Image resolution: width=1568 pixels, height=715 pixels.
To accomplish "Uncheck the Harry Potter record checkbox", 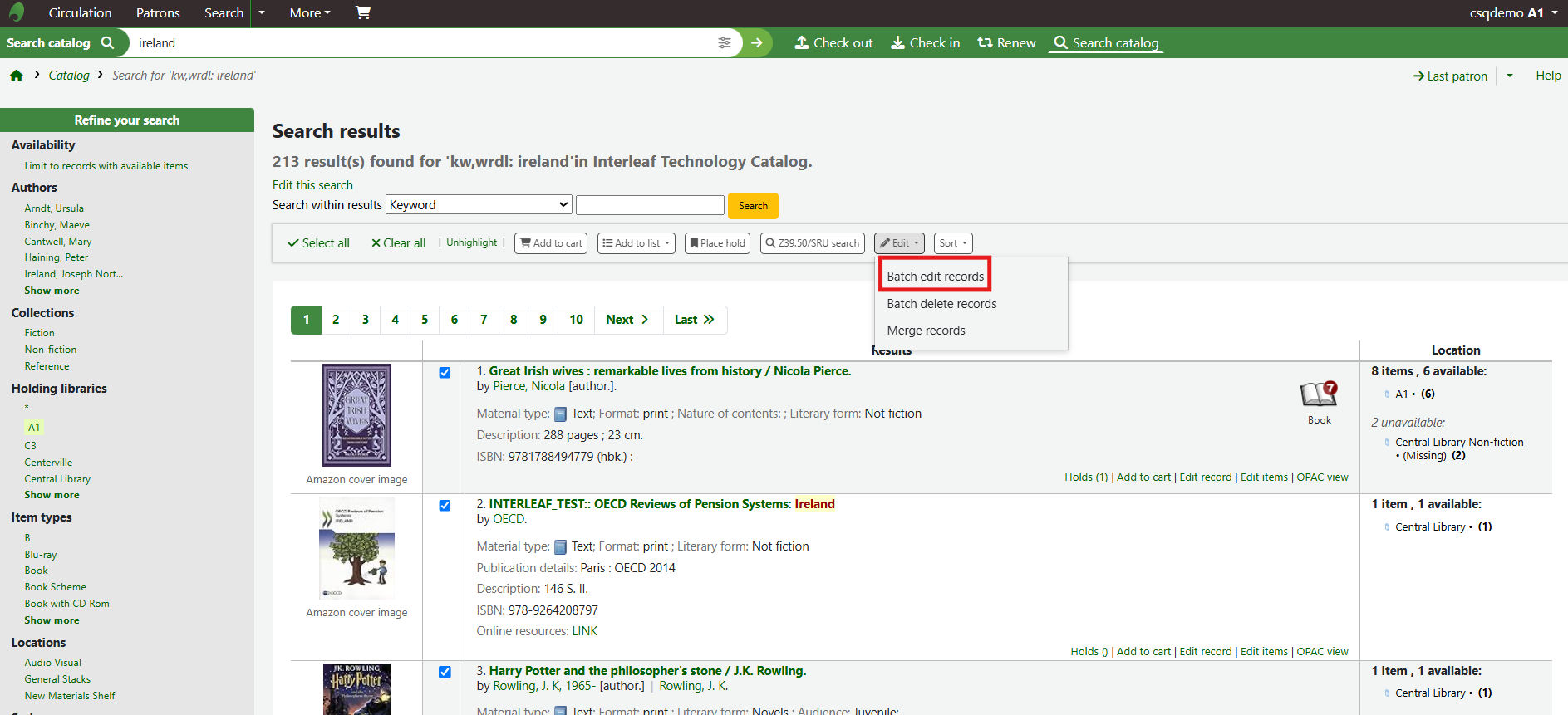I will pos(445,673).
